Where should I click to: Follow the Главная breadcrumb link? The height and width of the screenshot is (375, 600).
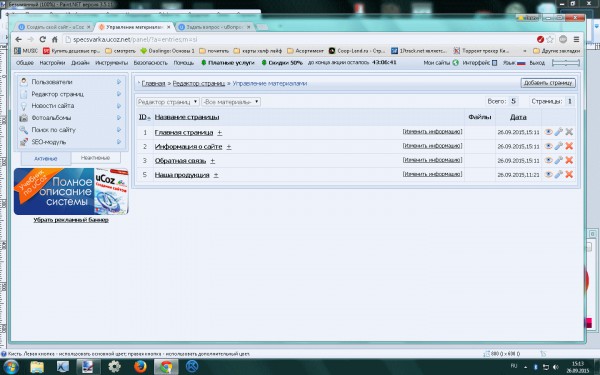click(x=153, y=83)
